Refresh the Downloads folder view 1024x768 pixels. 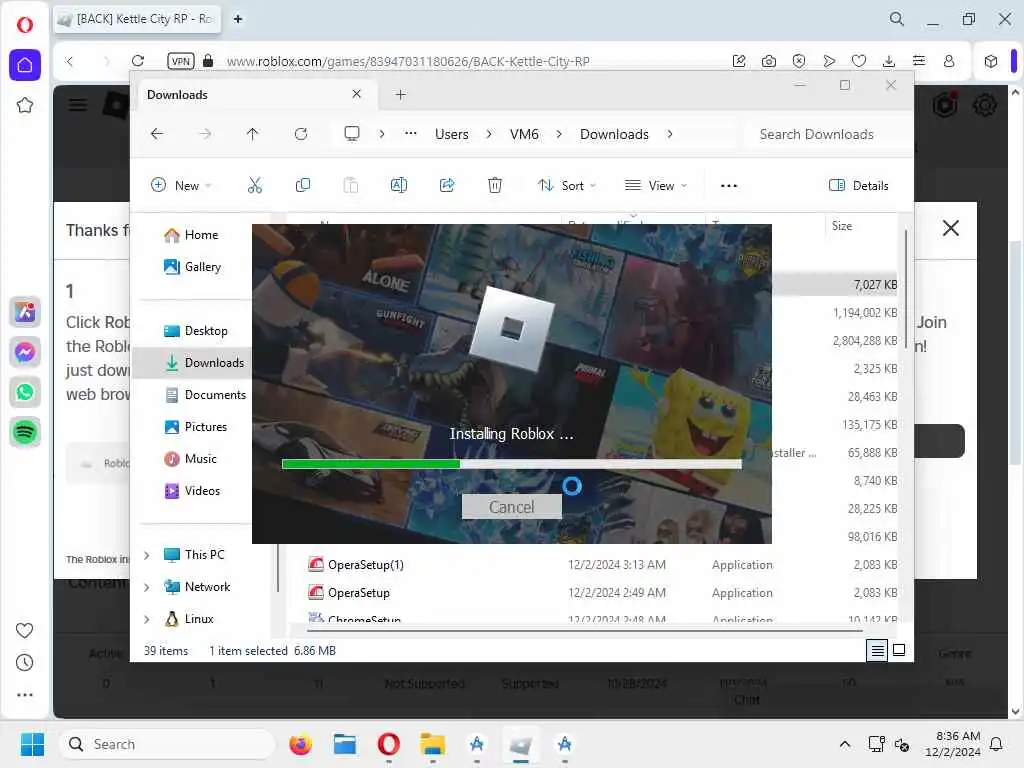point(300,134)
